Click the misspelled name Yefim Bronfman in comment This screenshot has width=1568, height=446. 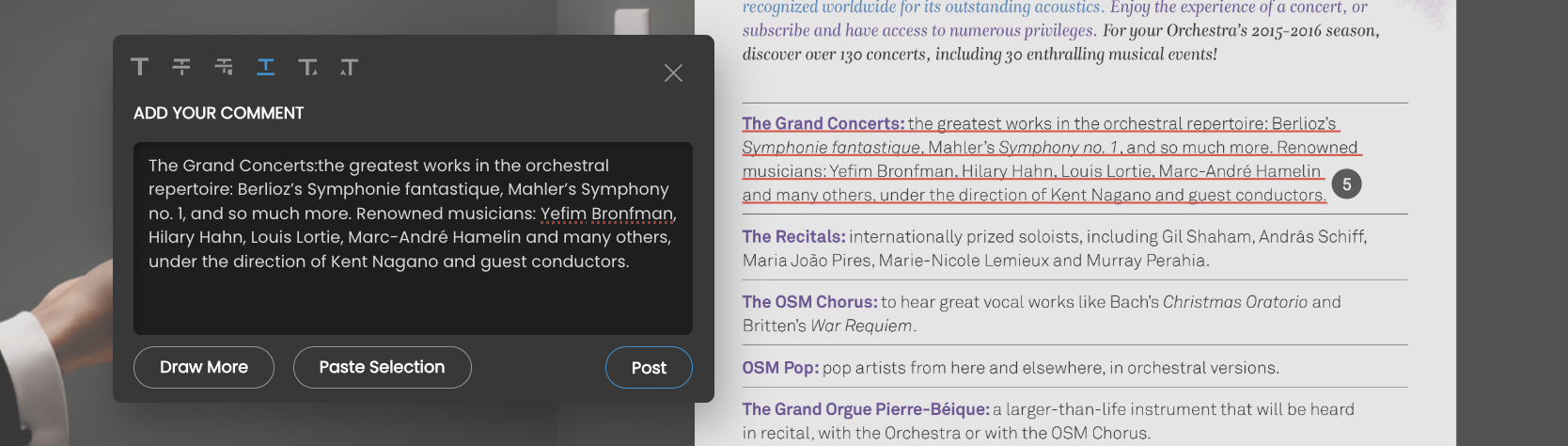coord(607,214)
